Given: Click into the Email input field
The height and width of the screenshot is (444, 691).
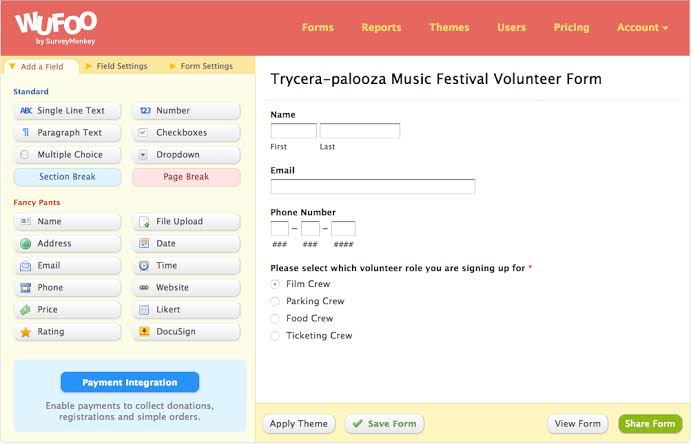Looking at the screenshot, I should (x=372, y=186).
